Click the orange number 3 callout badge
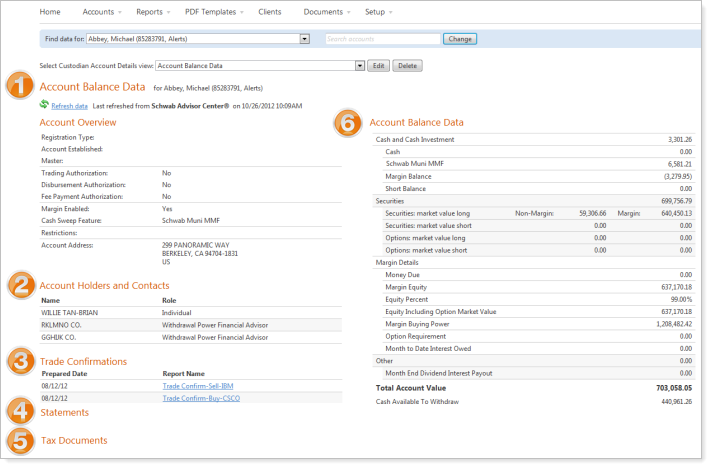 pos(20,361)
